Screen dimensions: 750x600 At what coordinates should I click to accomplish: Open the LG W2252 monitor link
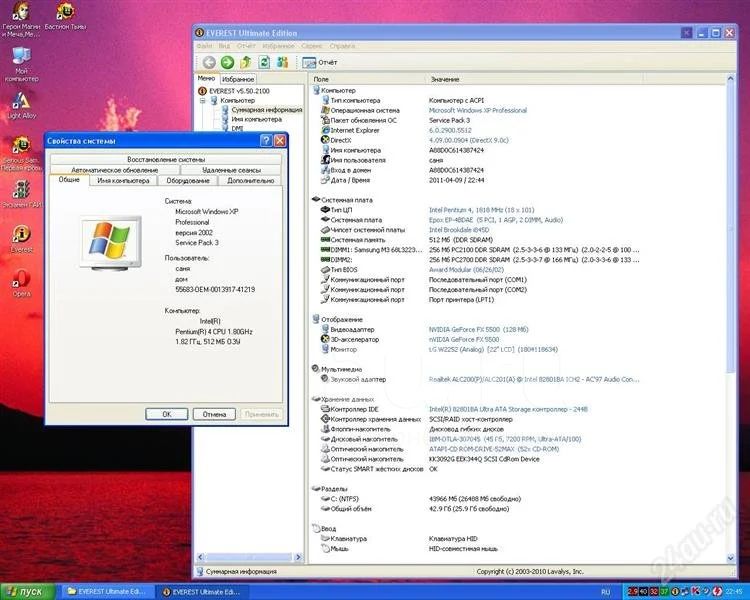click(x=493, y=350)
